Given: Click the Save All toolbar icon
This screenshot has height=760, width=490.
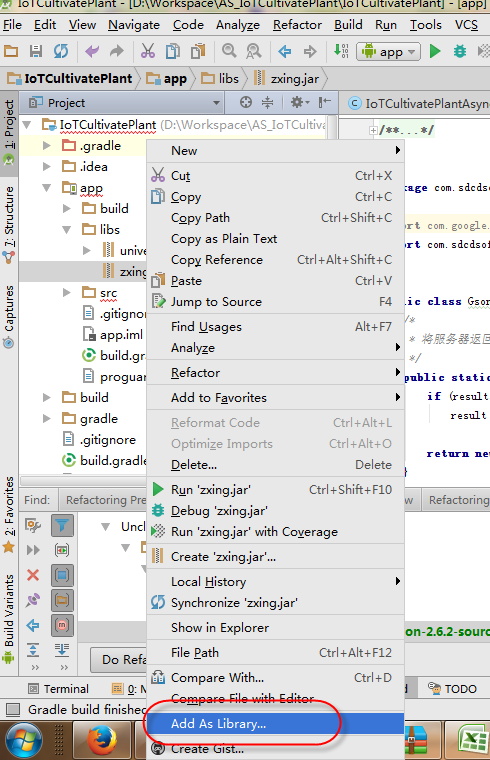Looking at the screenshot, I should click(36, 51).
